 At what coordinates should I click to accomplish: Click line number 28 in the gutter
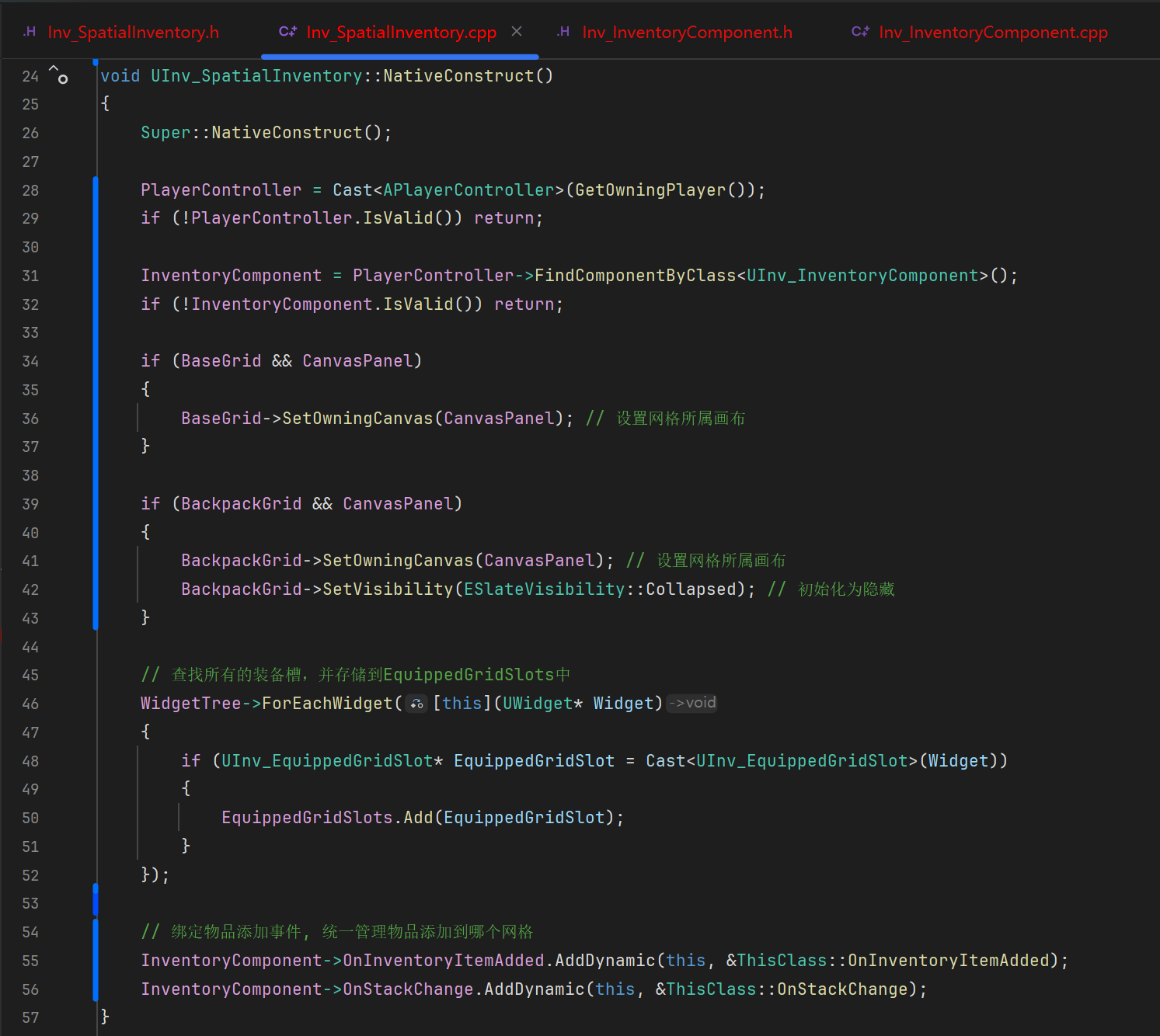point(30,190)
